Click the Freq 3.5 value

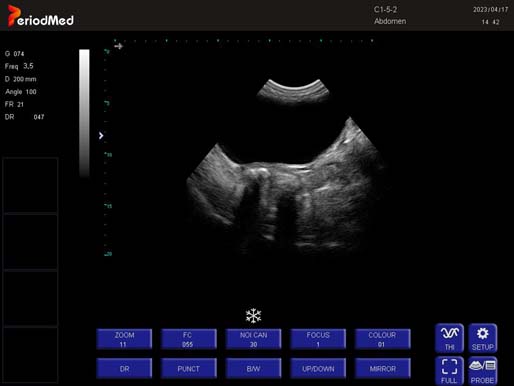(19, 66)
